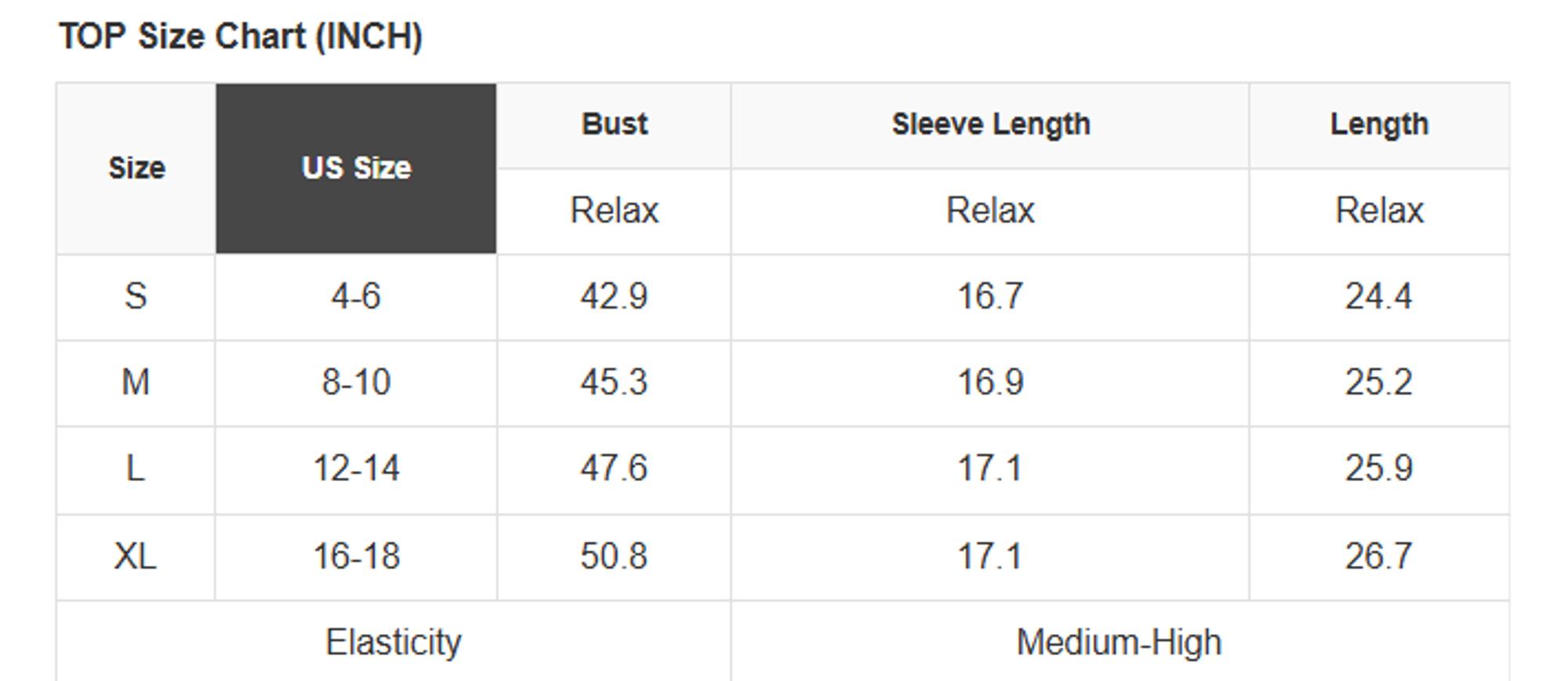Click the XL size row label
This screenshot has width=1568, height=681.
[x=136, y=557]
